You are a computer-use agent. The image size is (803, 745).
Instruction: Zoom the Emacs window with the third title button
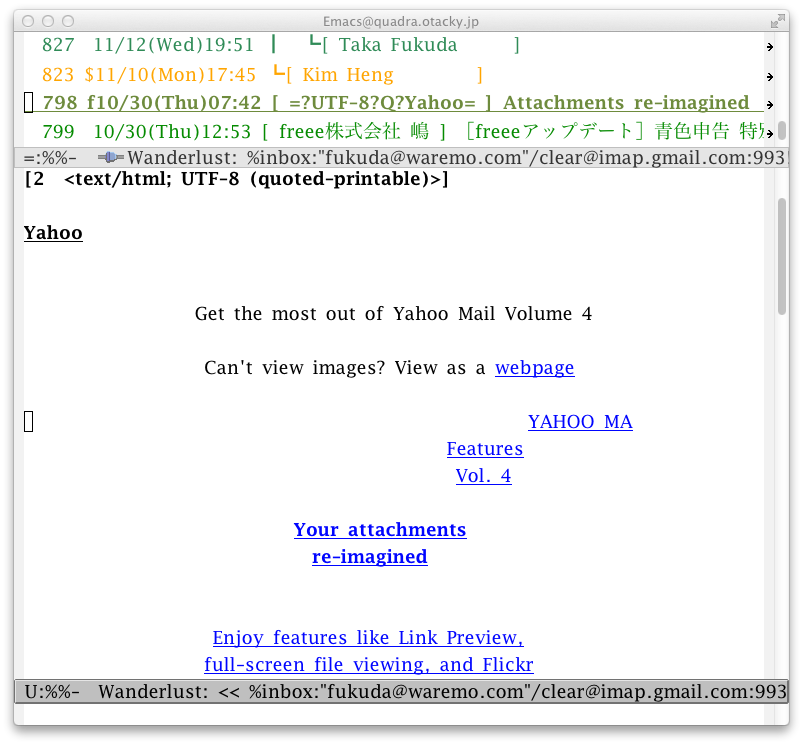pos(68,21)
